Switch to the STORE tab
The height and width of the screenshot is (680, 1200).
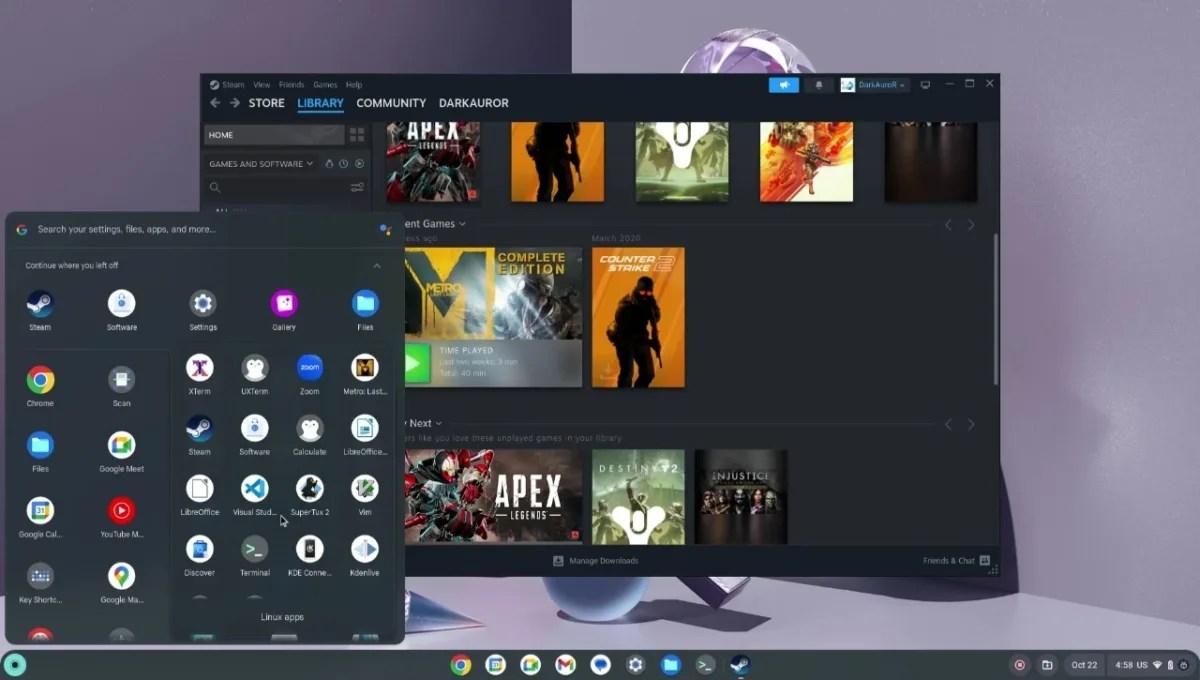tap(266, 103)
